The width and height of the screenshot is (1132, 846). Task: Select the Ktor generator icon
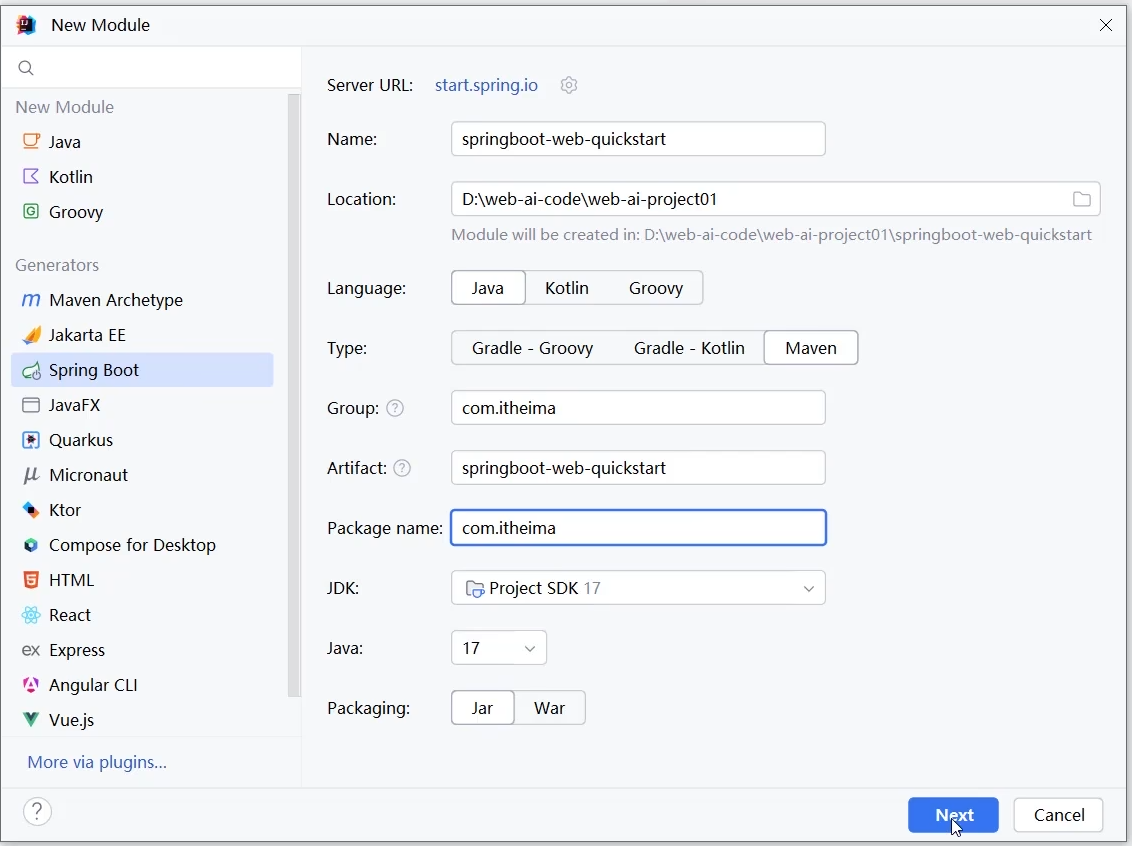click(31, 510)
